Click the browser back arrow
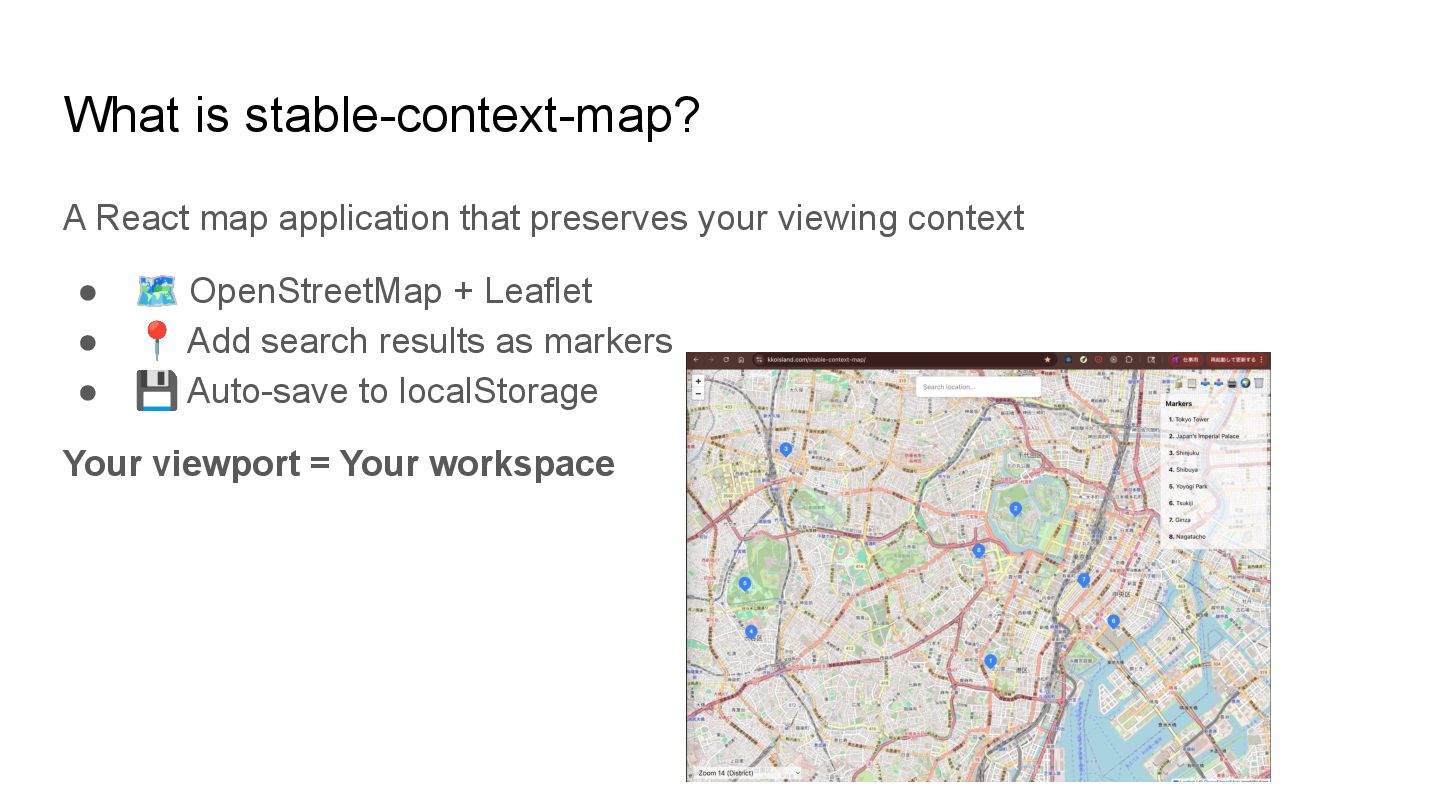Viewport: 1440px width, 810px height. pos(696,360)
